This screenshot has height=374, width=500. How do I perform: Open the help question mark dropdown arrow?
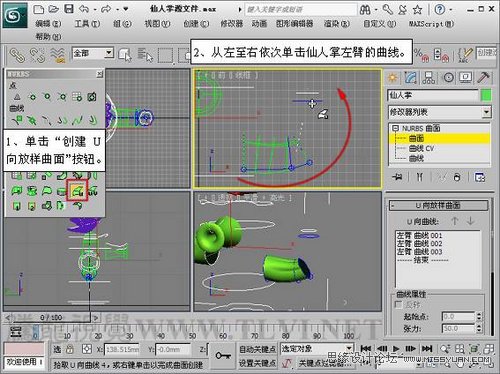point(451,9)
